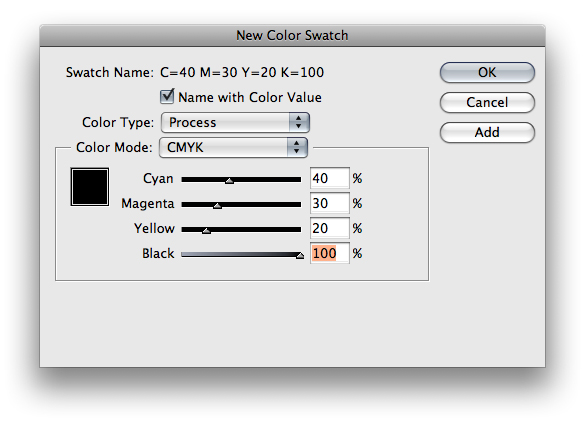Screen dimensions: 585x422
Task: Click the Add button
Action: click(x=487, y=132)
